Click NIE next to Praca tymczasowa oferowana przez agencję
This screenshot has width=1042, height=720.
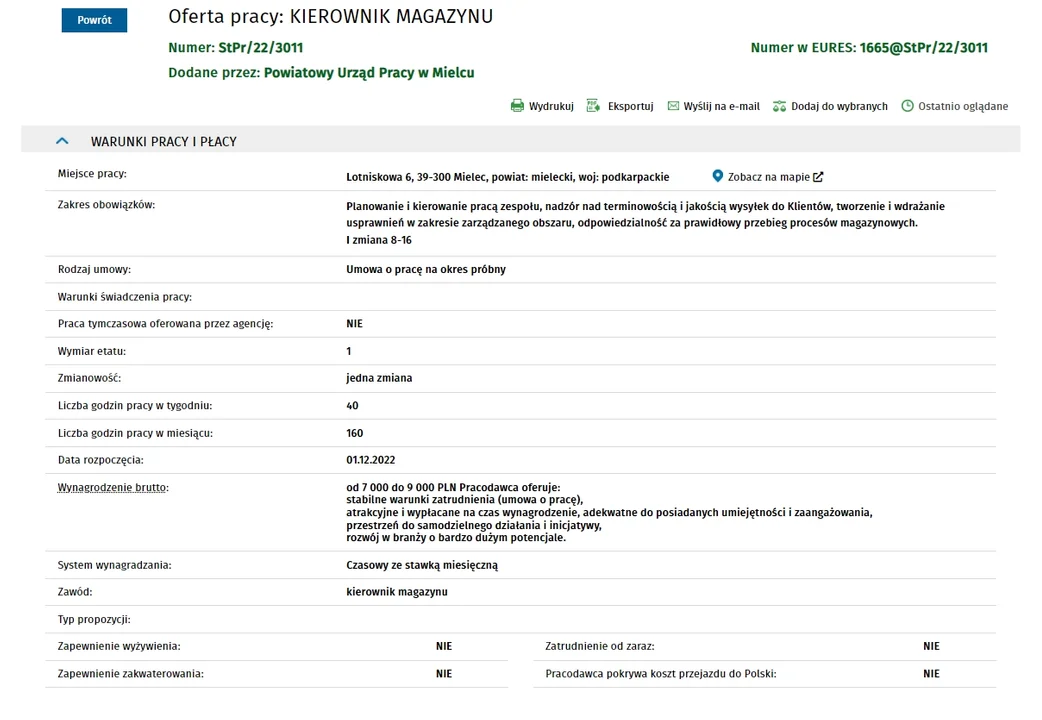point(355,324)
